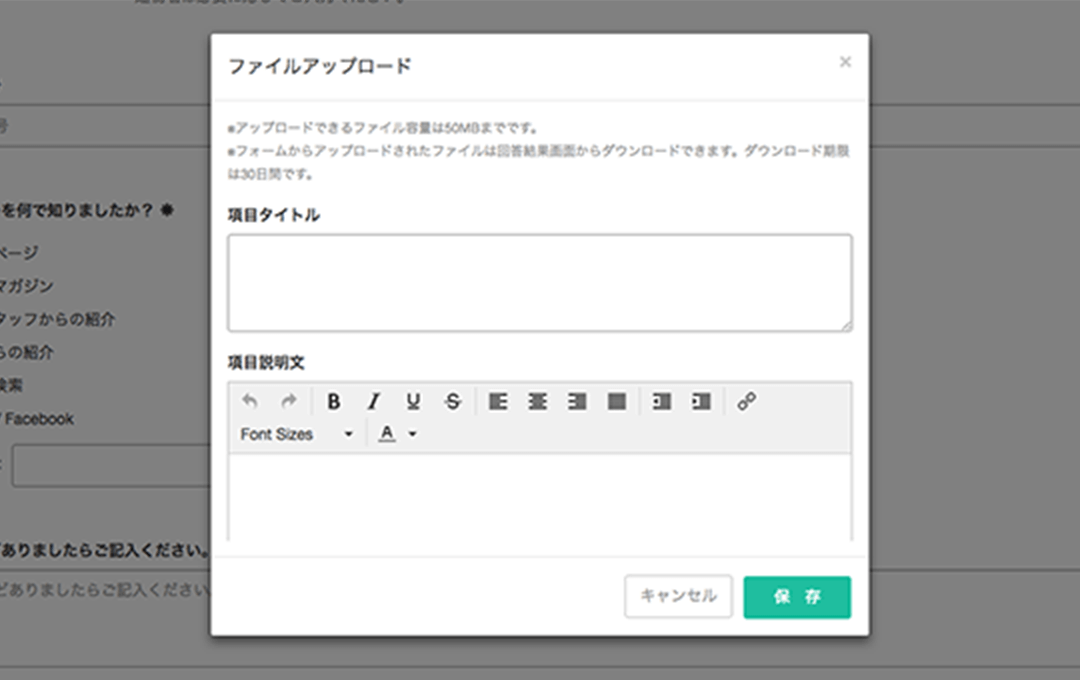Viewport: 1080px width, 680px height.
Task: Toggle strikethrough formatting
Action: click(453, 401)
